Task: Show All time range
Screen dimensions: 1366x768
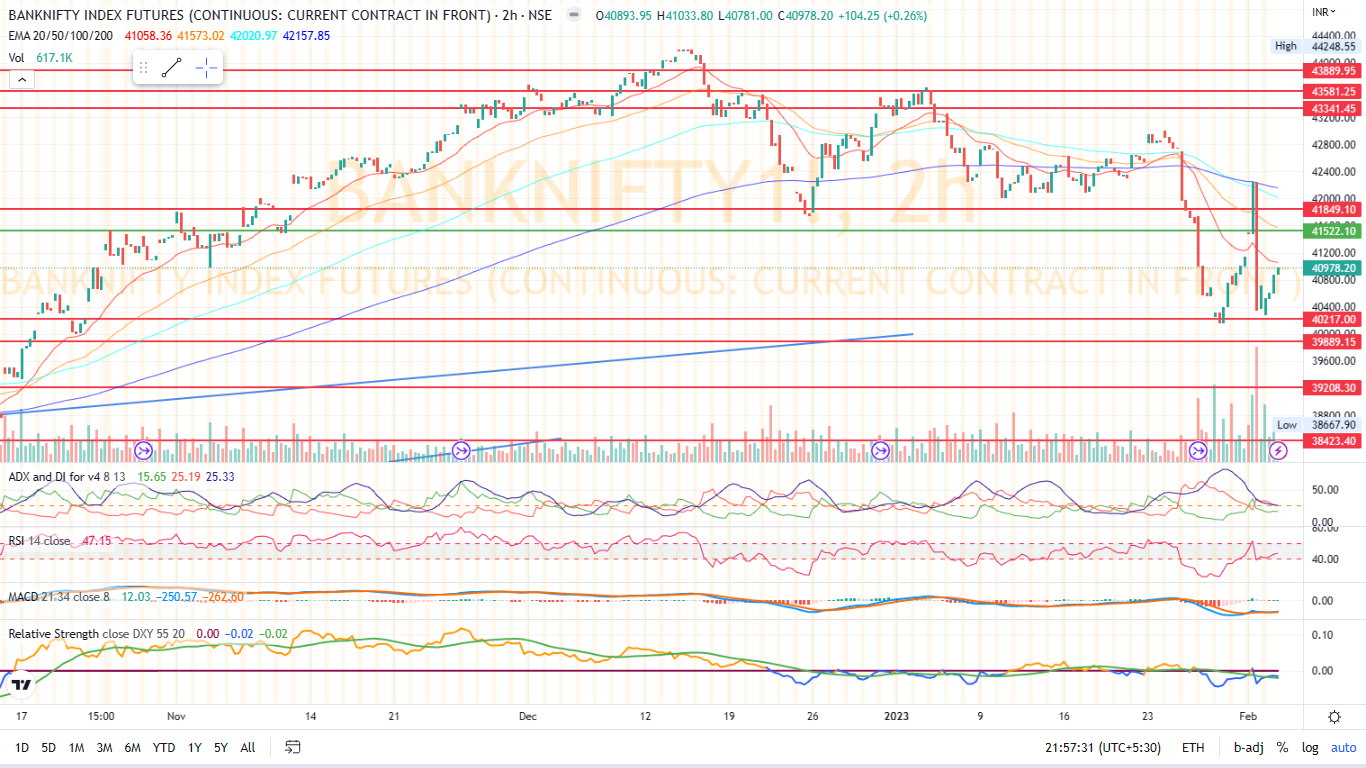Action: [248, 747]
